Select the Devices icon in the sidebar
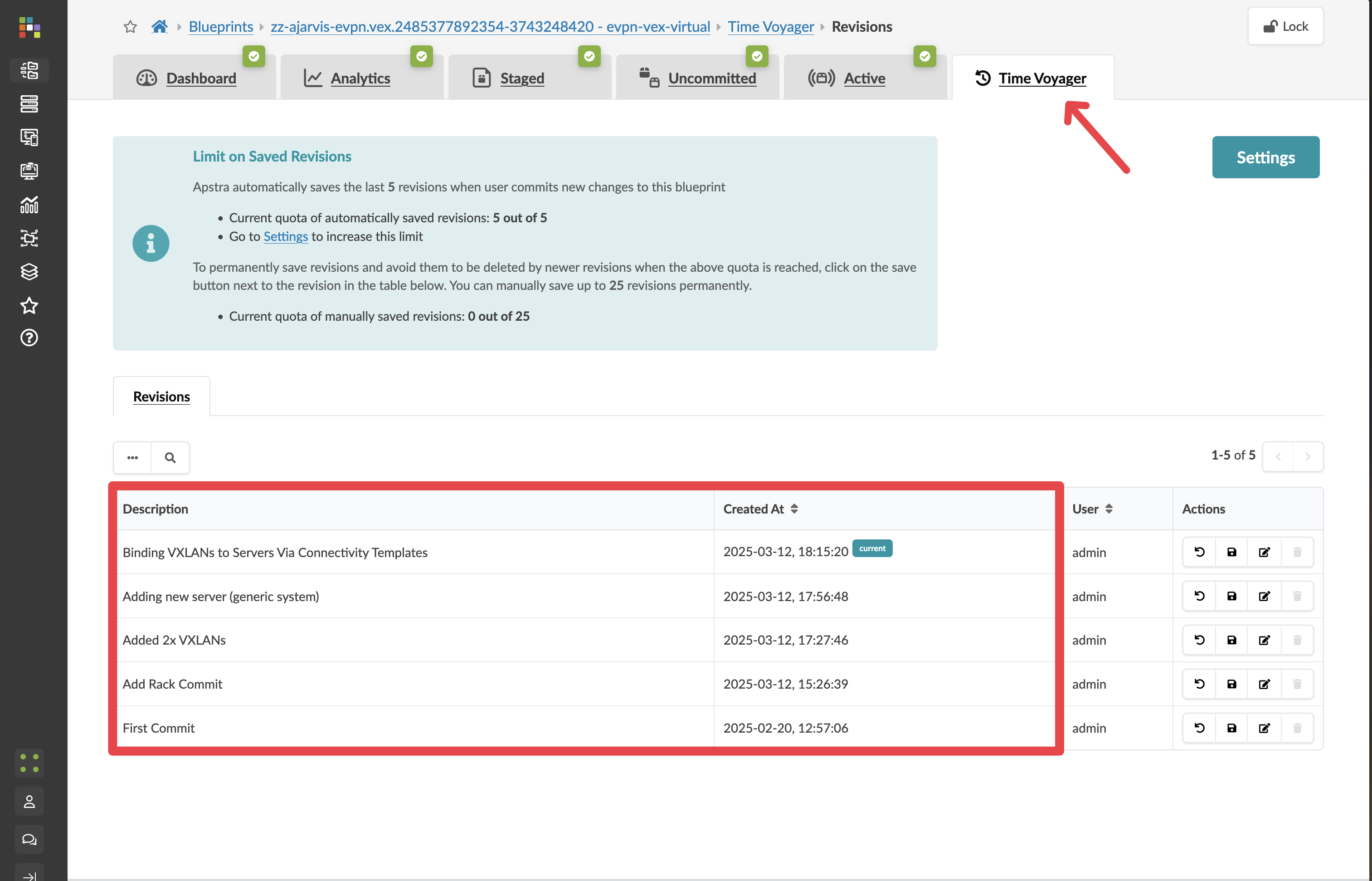Screen dimensions: 1372x881 click(29, 104)
